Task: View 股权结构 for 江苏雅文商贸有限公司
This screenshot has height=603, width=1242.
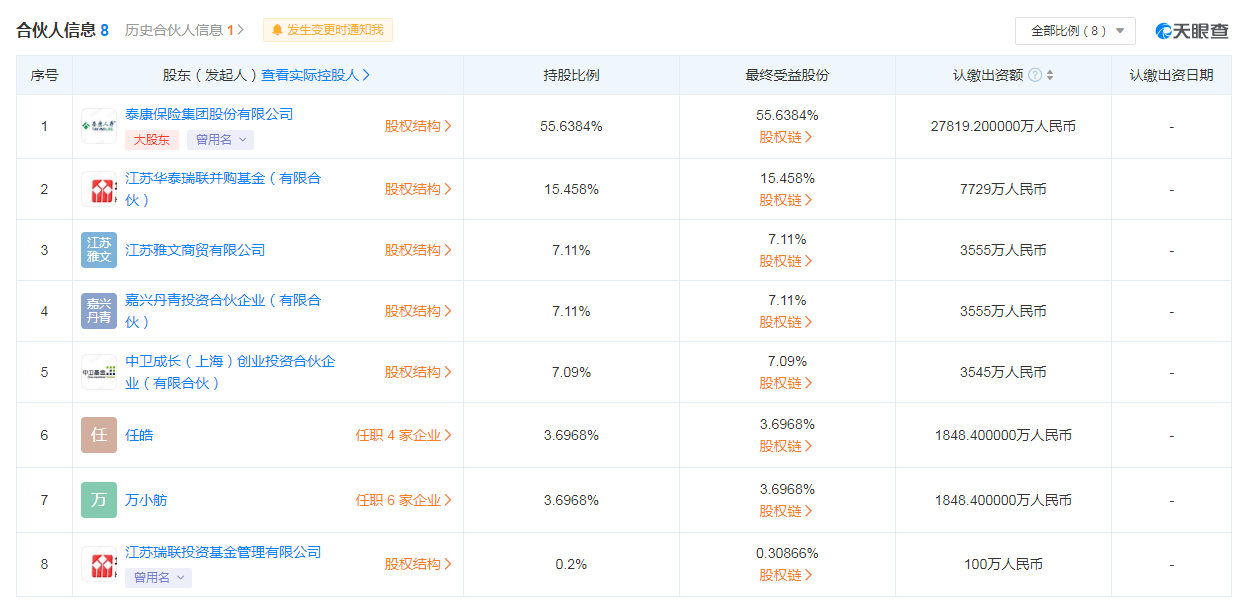Action: point(418,250)
